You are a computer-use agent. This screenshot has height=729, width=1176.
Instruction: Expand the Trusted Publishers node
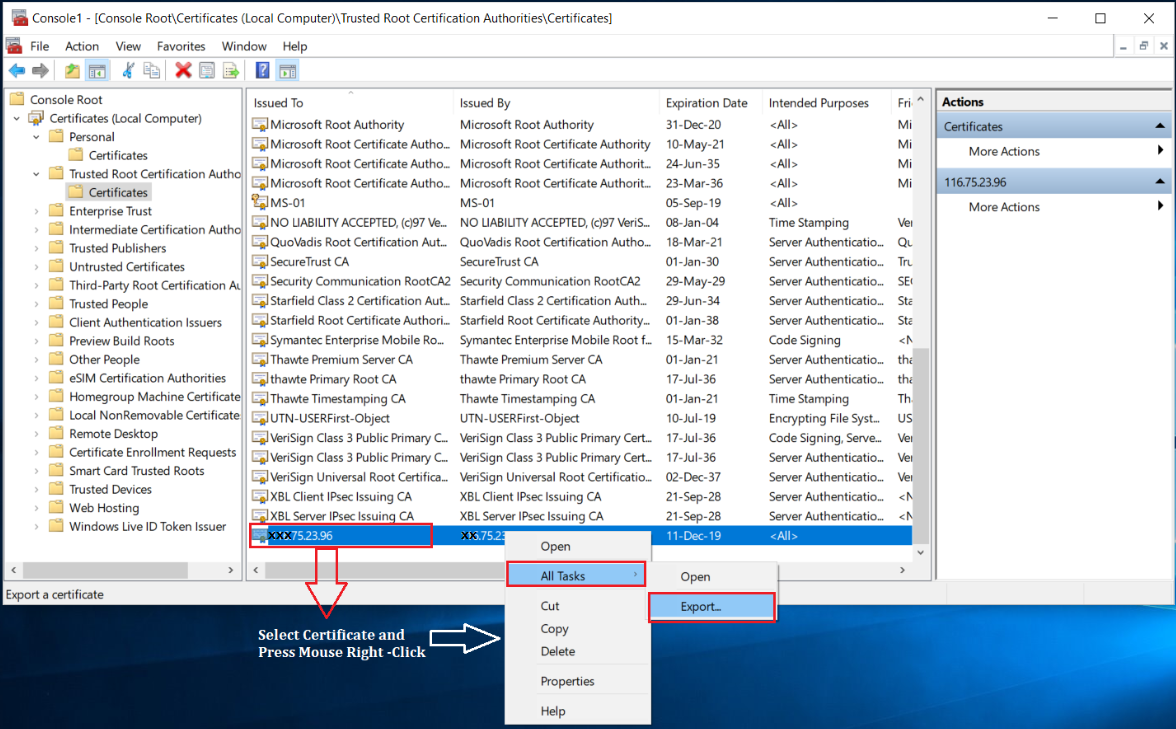pyautogui.click(x=36, y=248)
